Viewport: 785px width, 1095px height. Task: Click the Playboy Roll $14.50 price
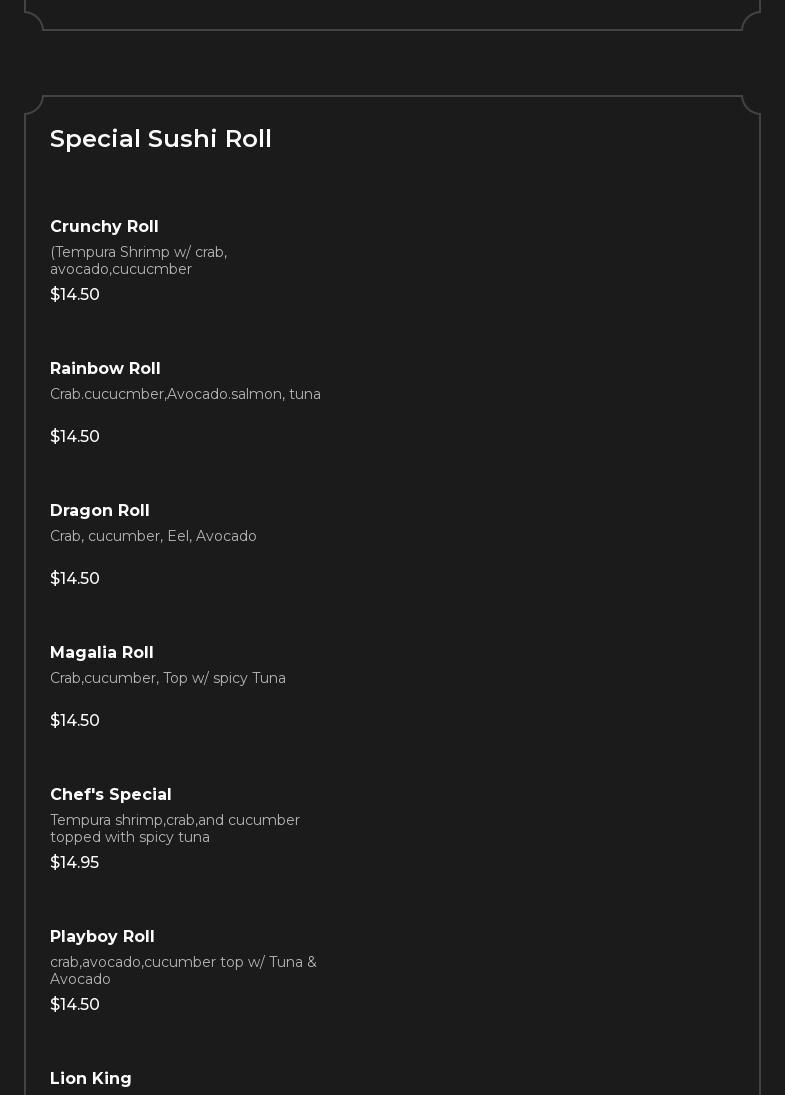pos(75,1005)
